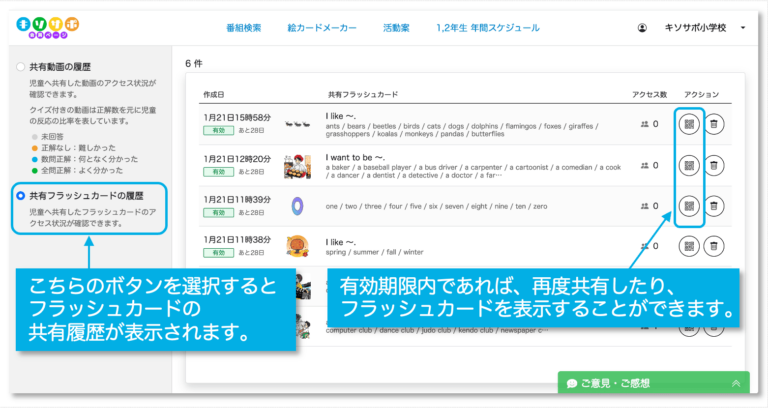Viewport: 768px width, 408px height.
Task: Click the sushi thumbnail for 'I want to be'
Action: click(296, 165)
